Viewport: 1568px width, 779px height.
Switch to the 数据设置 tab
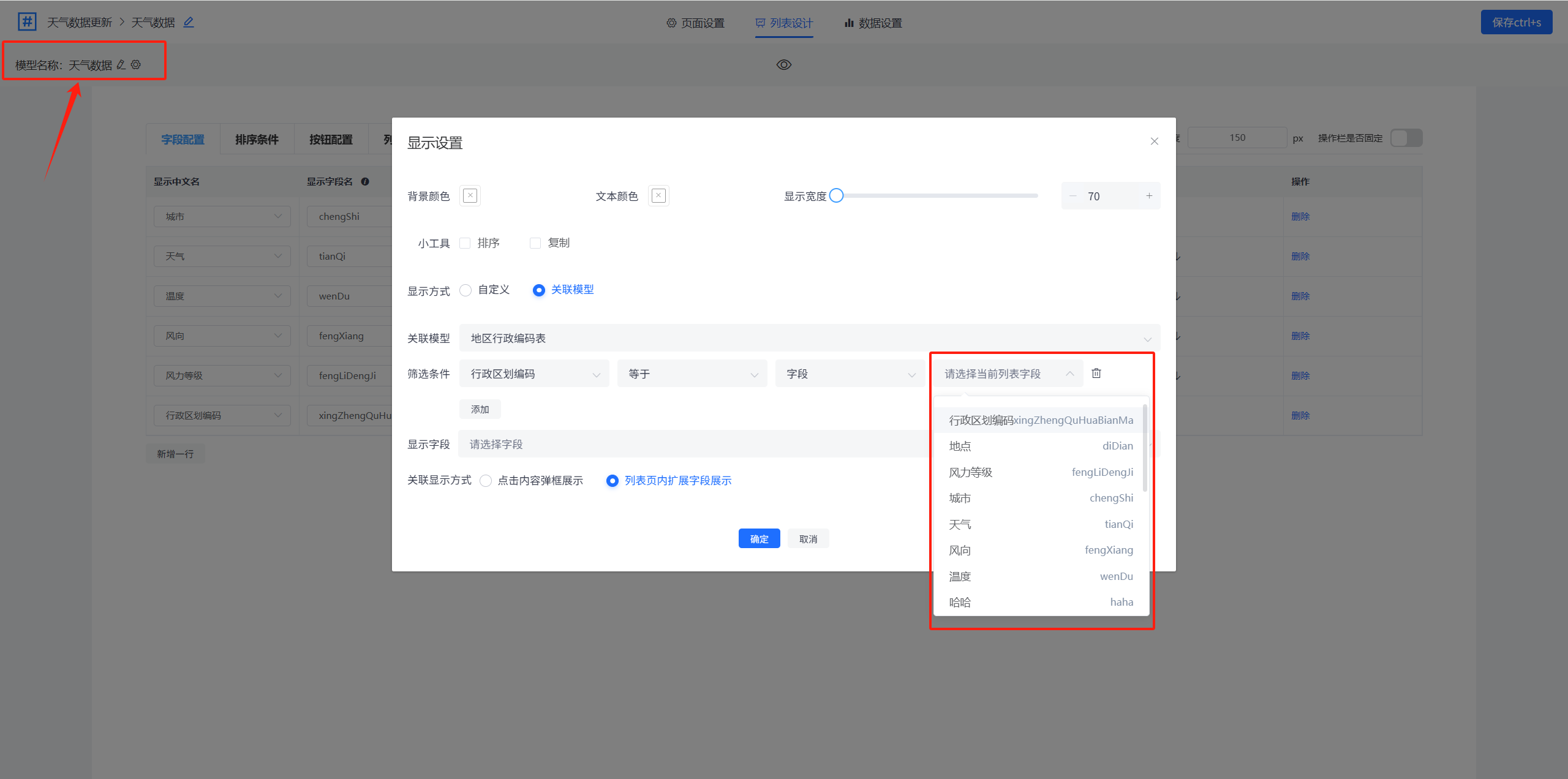[873, 23]
